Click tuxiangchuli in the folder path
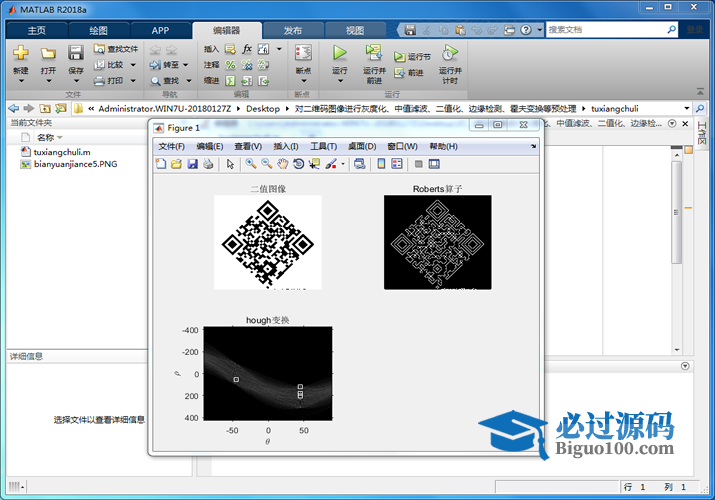 pyautogui.click(x=615, y=108)
